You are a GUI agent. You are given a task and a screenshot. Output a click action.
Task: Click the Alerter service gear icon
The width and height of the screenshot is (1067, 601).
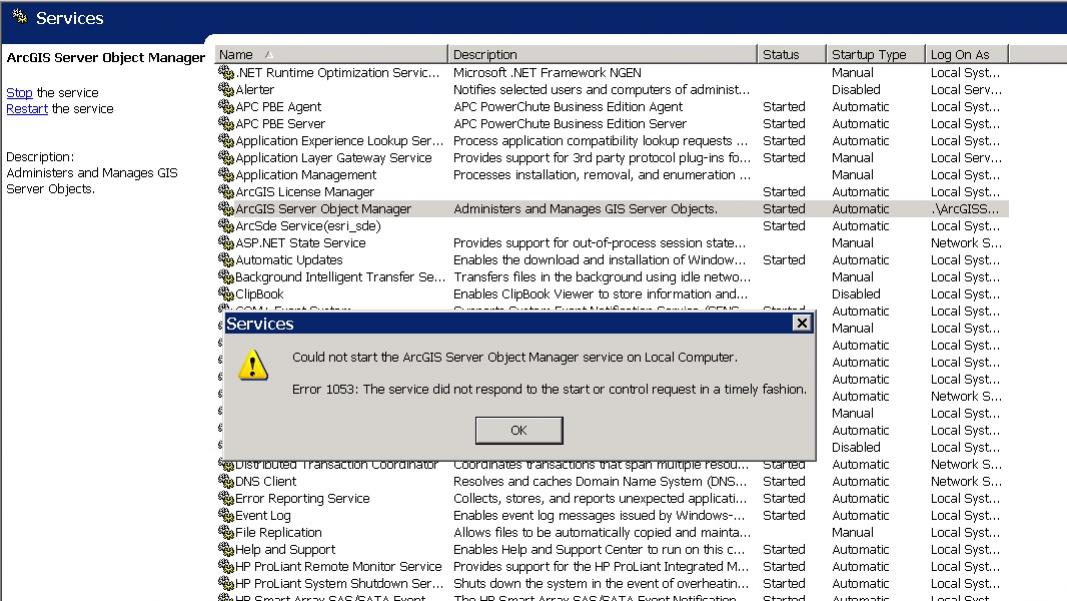tap(226, 89)
